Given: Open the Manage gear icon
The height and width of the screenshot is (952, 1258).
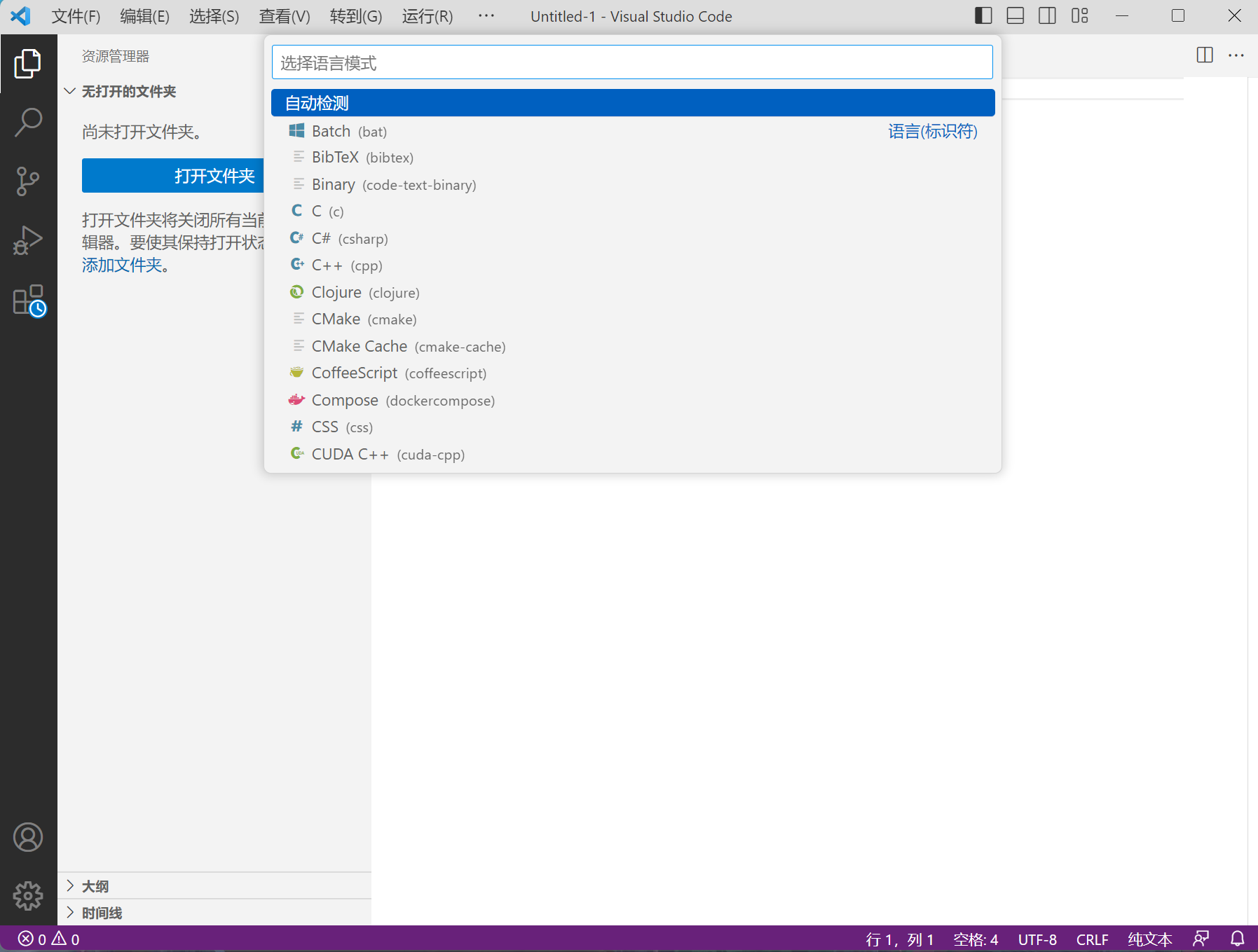Looking at the screenshot, I should (x=28, y=895).
